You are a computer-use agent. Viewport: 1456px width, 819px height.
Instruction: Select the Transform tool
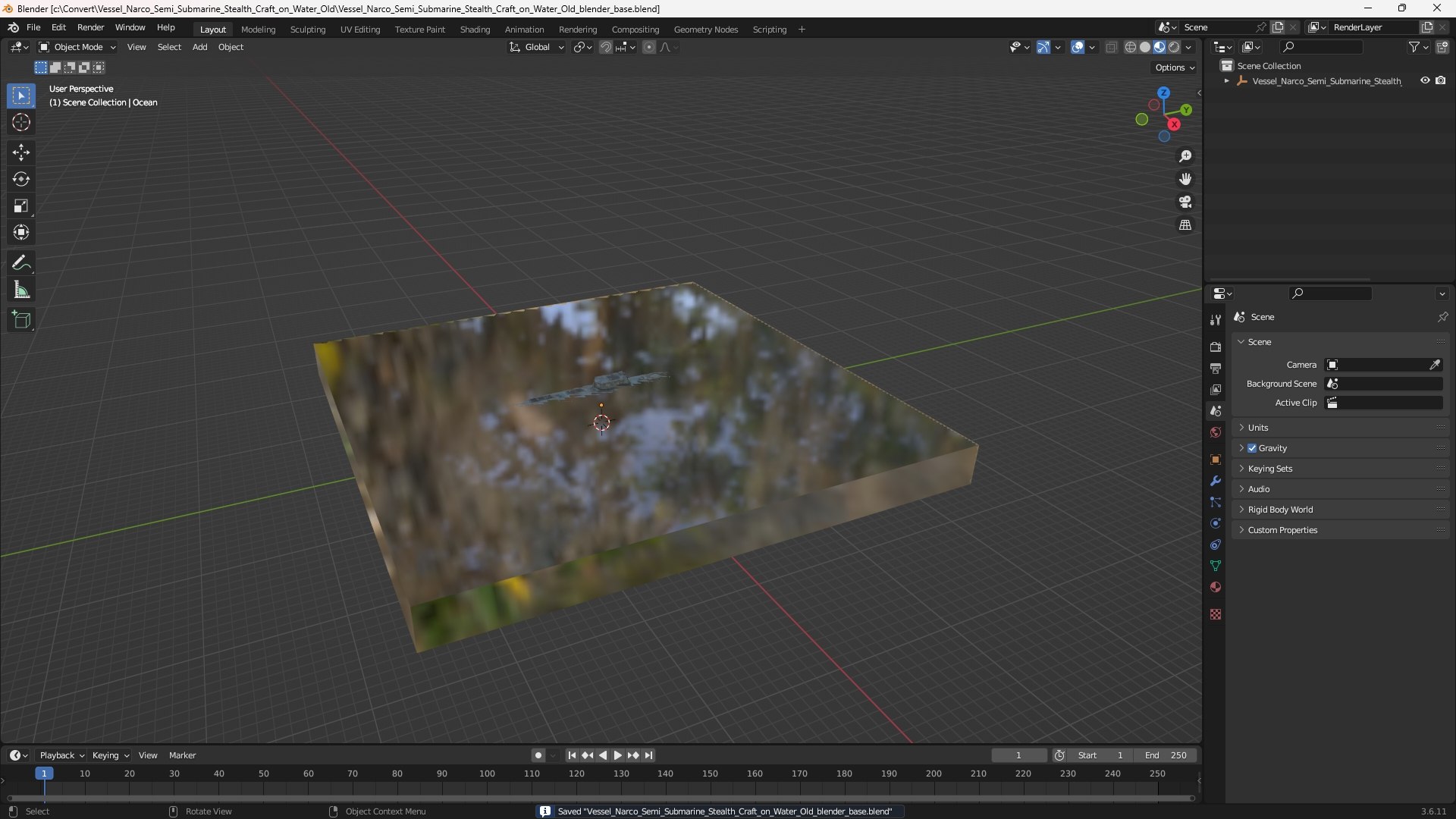[21, 232]
